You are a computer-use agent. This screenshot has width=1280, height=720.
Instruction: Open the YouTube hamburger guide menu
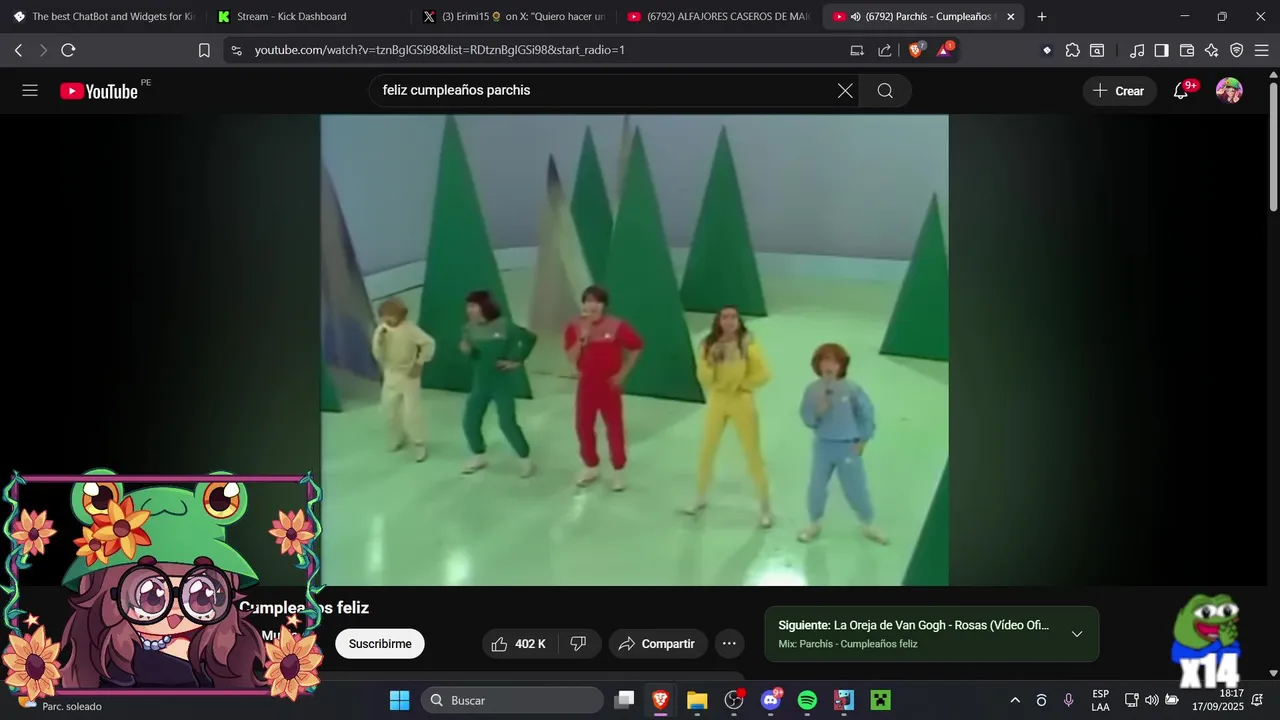pos(30,91)
